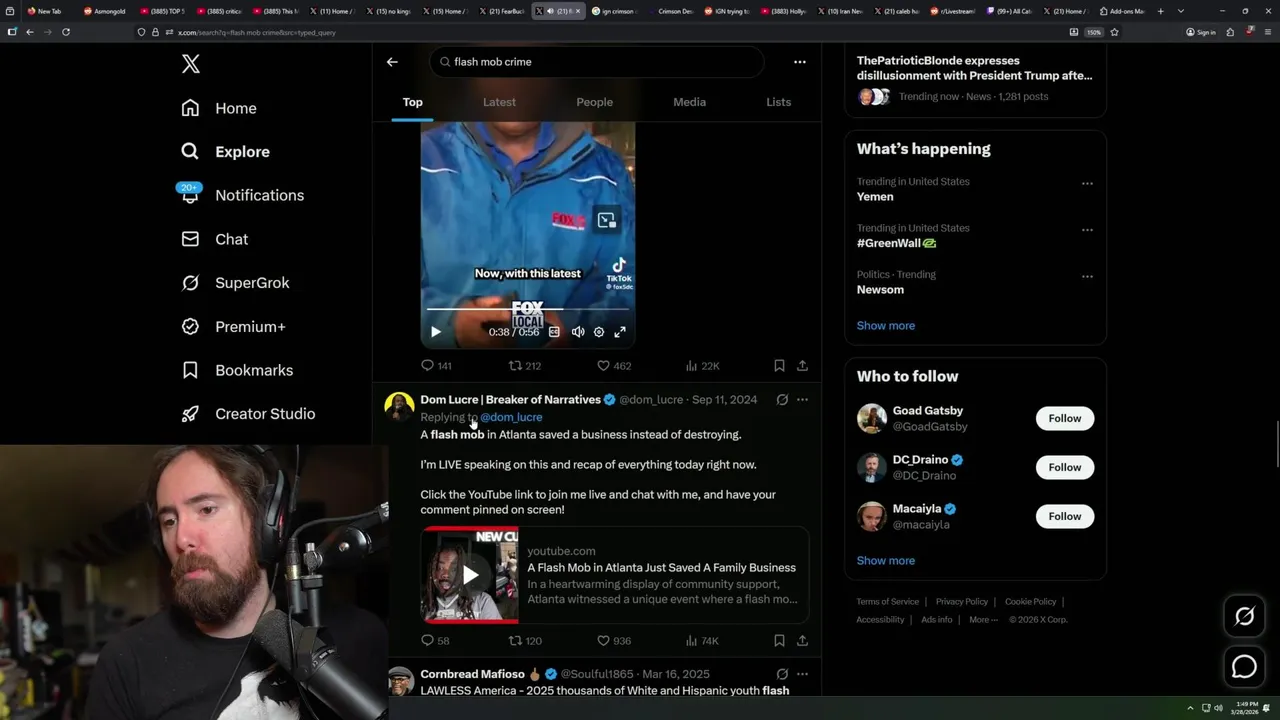This screenshot has height=720, width=1280.
Task: Open Dom Lucre profile avatar
Action: (399, 407)
